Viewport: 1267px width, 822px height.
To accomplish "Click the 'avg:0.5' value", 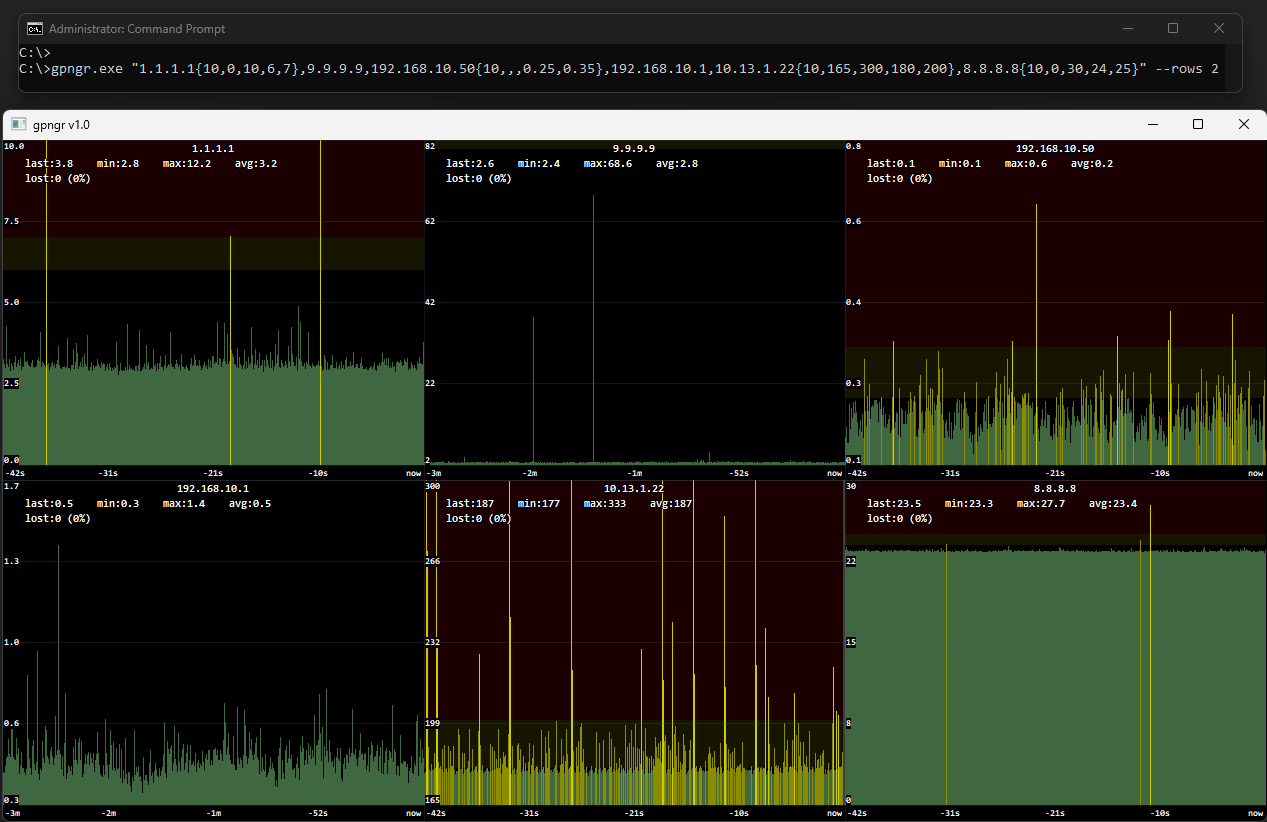I will point(250,503).
